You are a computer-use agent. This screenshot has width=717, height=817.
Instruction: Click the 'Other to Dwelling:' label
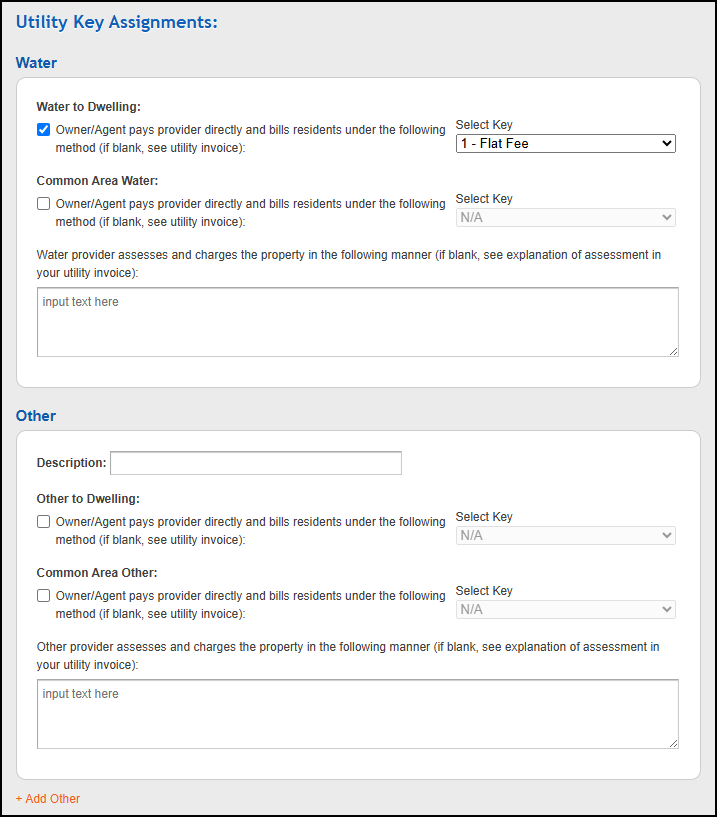click(x=88, y=499)
